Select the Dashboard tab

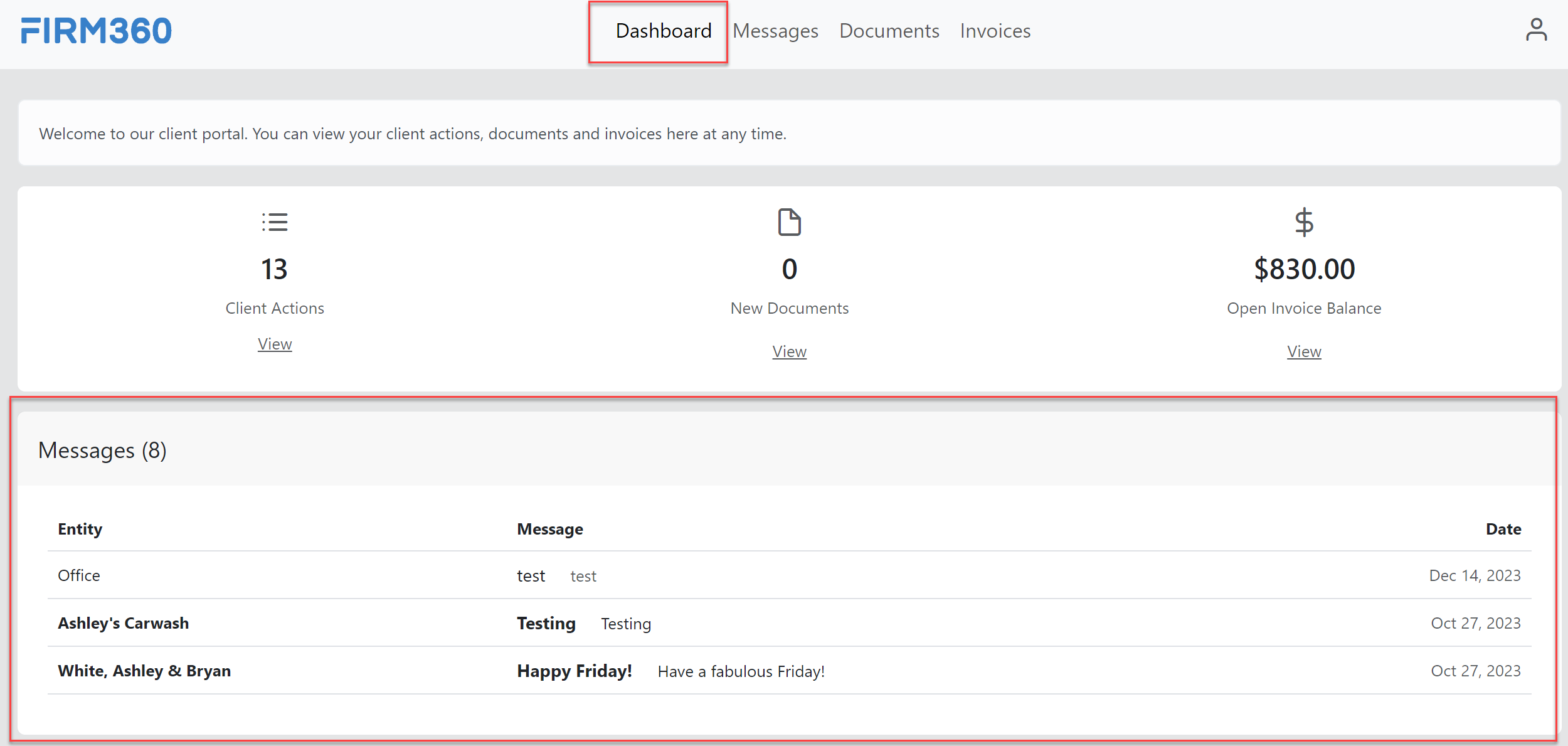663,30
